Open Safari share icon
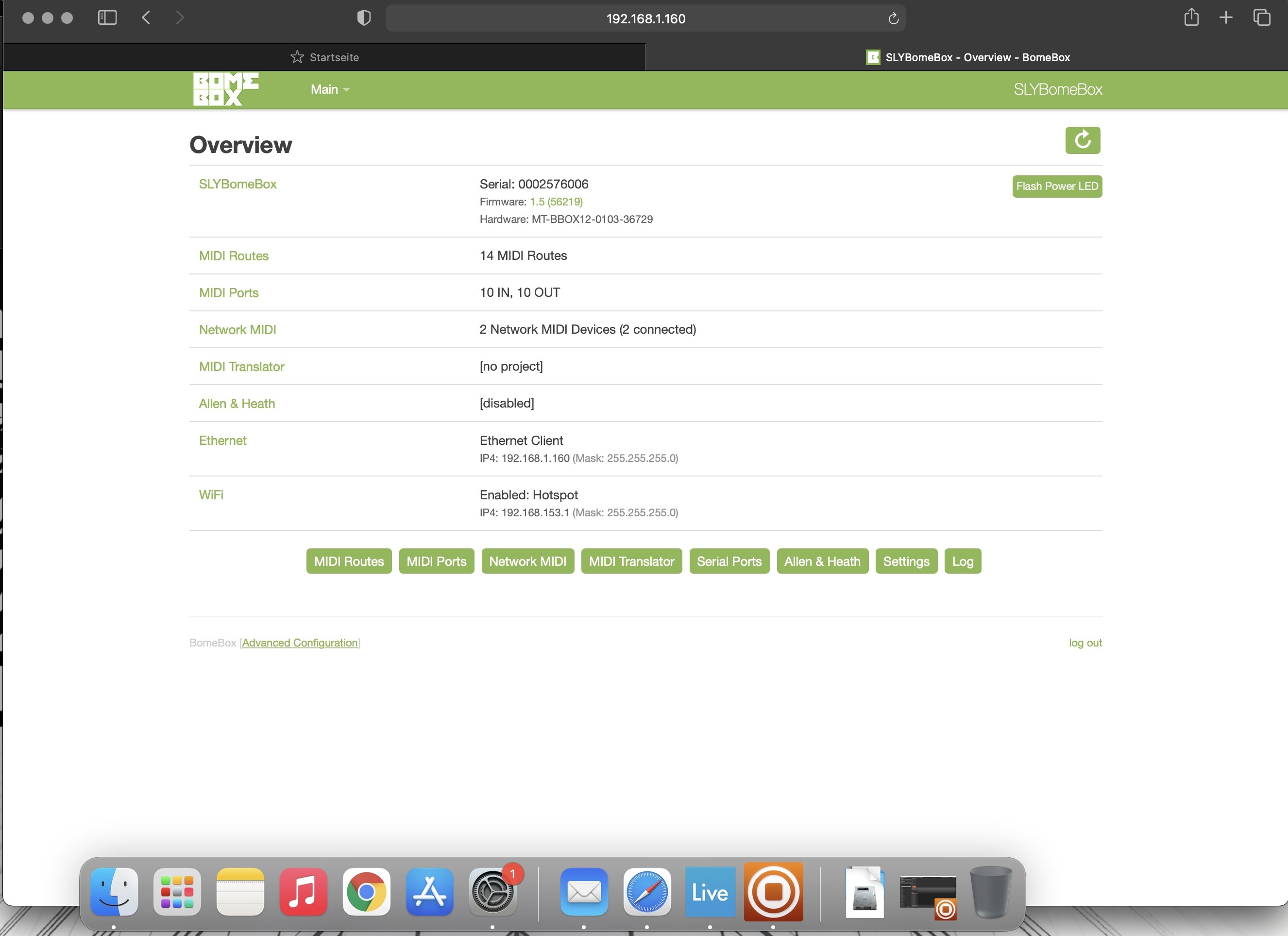Image resolution: width=1288 pixels, height=936 pixels. coord(1191,17)
